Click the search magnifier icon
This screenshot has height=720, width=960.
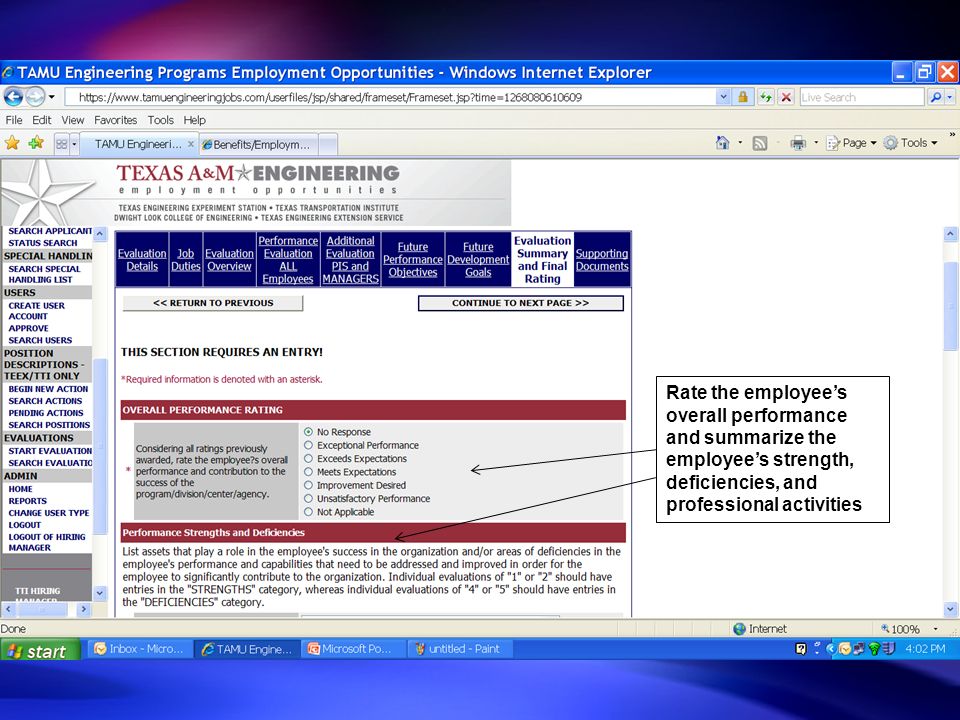(936, 97)
